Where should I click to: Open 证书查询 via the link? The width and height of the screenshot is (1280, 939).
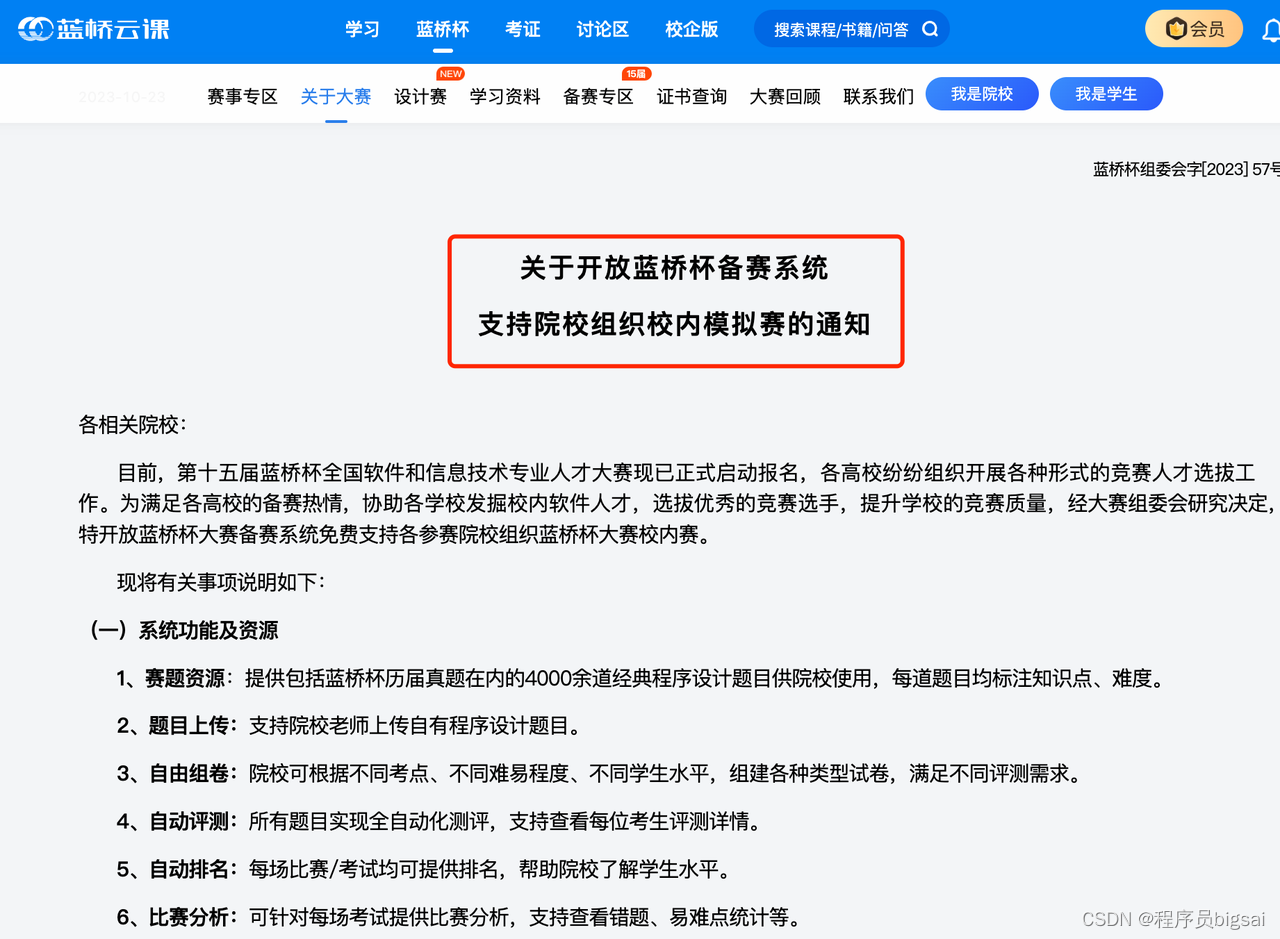coord(691,96)
